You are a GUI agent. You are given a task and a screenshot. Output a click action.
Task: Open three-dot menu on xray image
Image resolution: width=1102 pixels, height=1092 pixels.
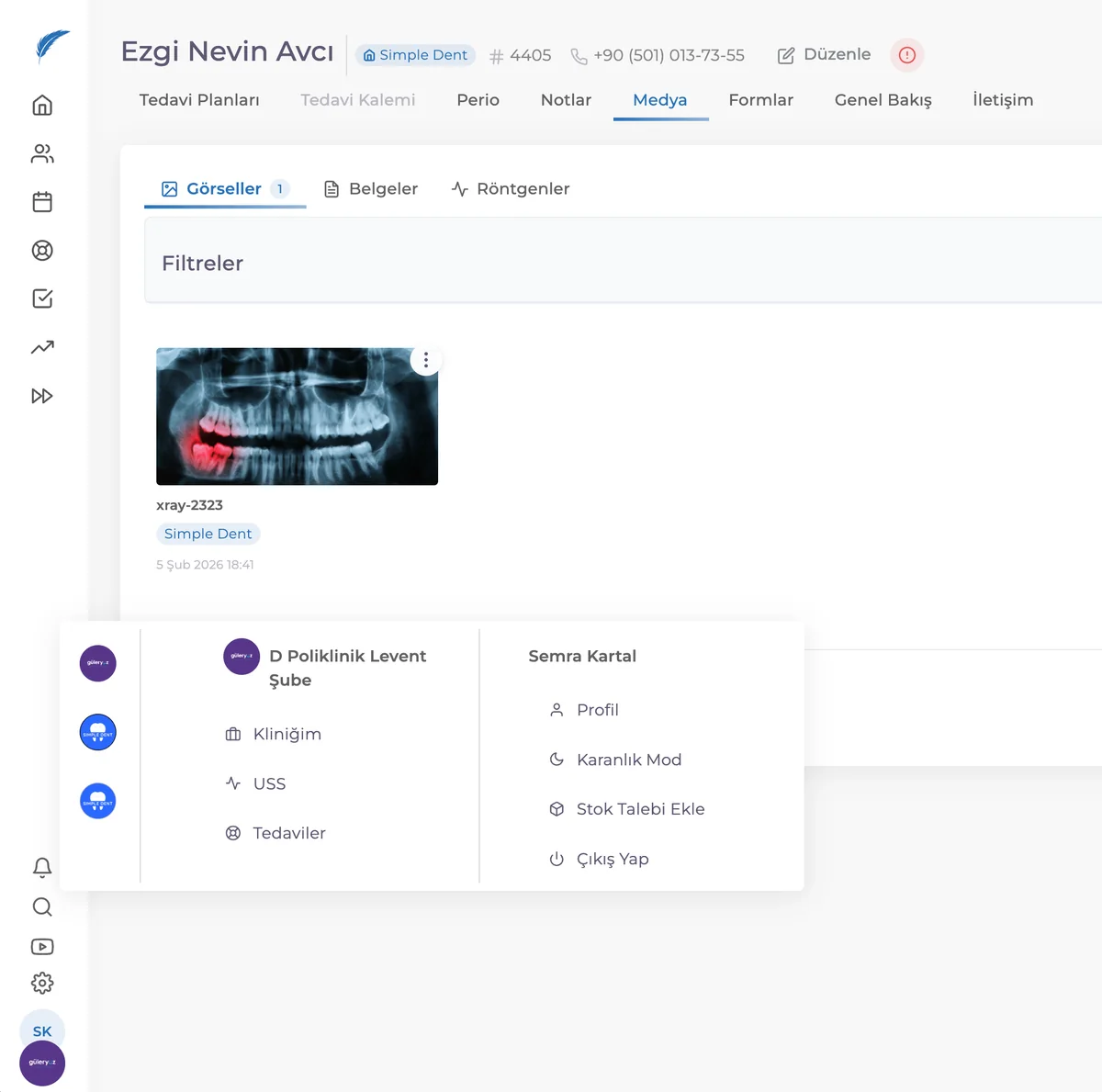pyautogui.click(x=426, y=360)
